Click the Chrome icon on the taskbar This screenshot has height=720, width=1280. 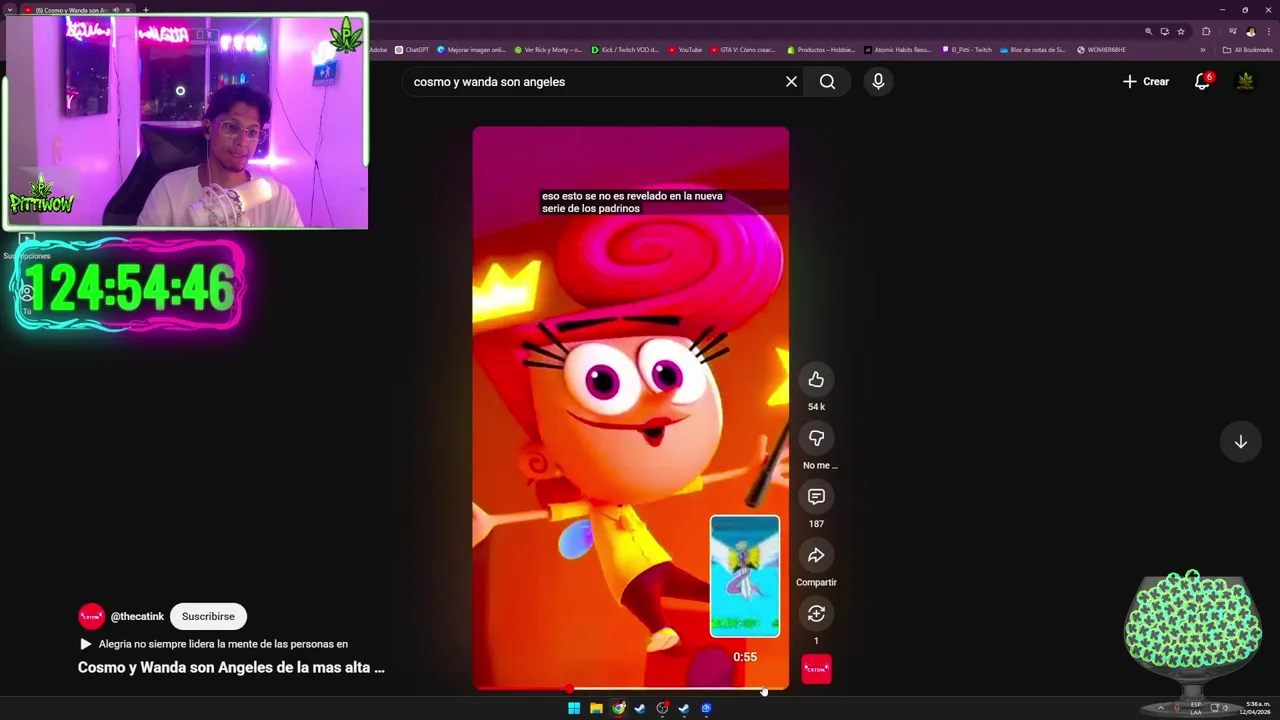click(x=619, y=708)
